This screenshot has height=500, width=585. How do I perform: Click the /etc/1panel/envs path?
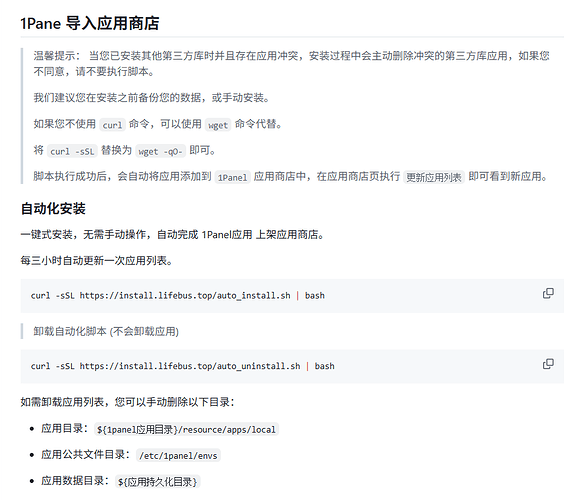[x=178, y=455]
